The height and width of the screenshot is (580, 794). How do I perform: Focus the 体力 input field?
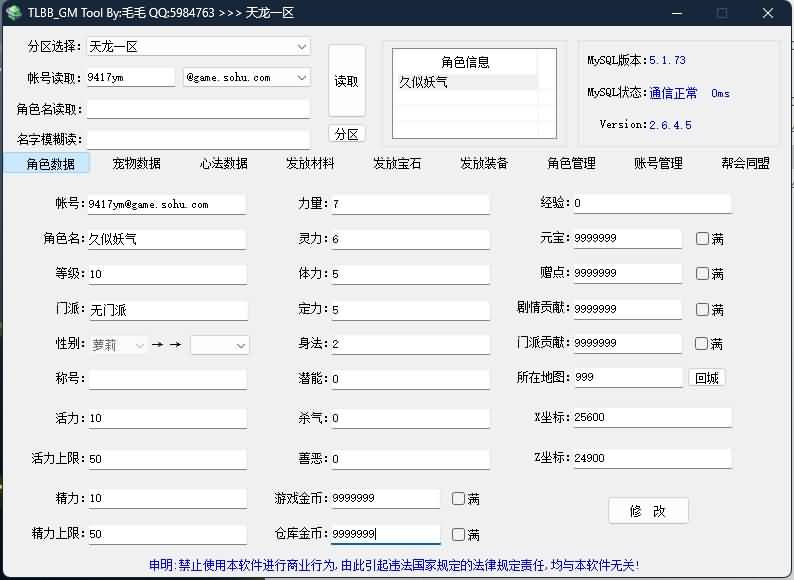click(x=411, y=275)
